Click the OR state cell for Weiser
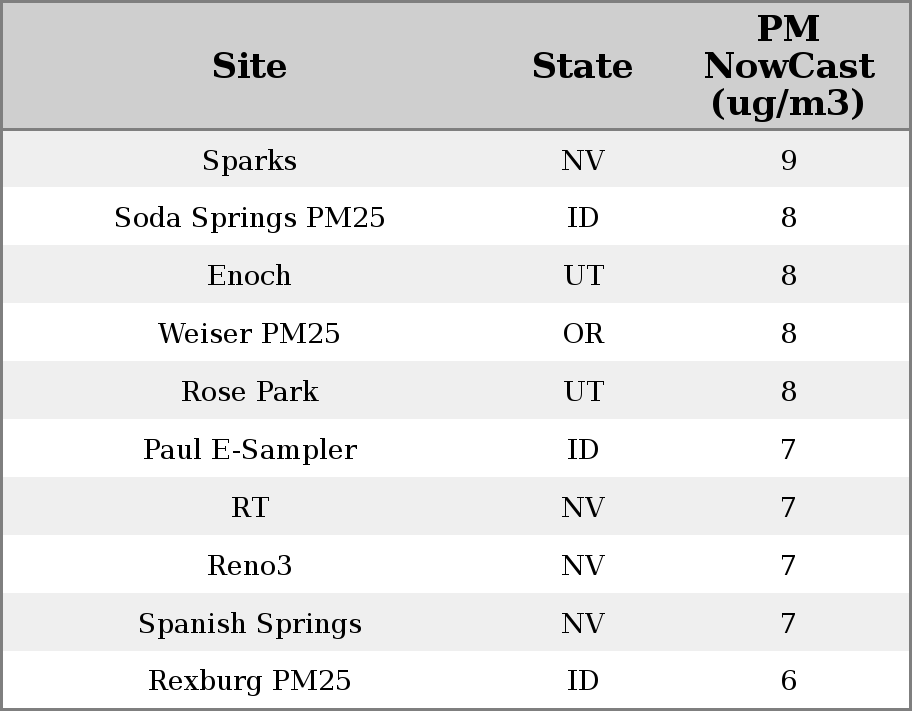912x711 pixels. [583, 334]
